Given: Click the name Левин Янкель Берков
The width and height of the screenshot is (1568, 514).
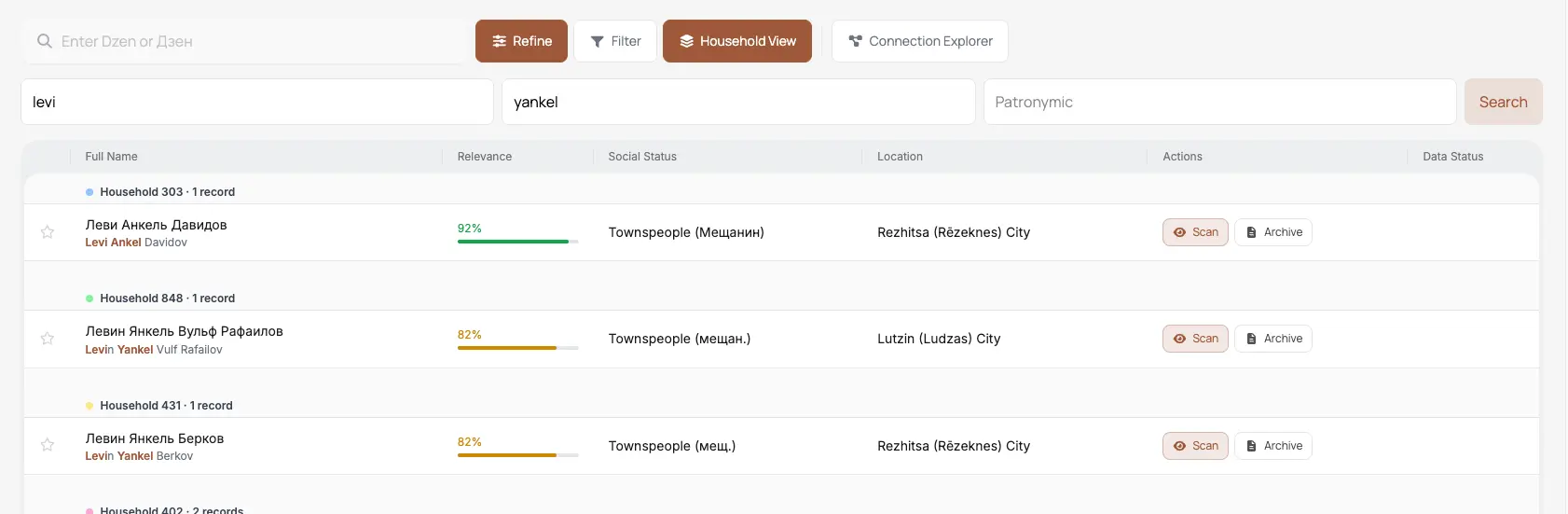Looking at the screenshot, I should [x=154, y=438].
